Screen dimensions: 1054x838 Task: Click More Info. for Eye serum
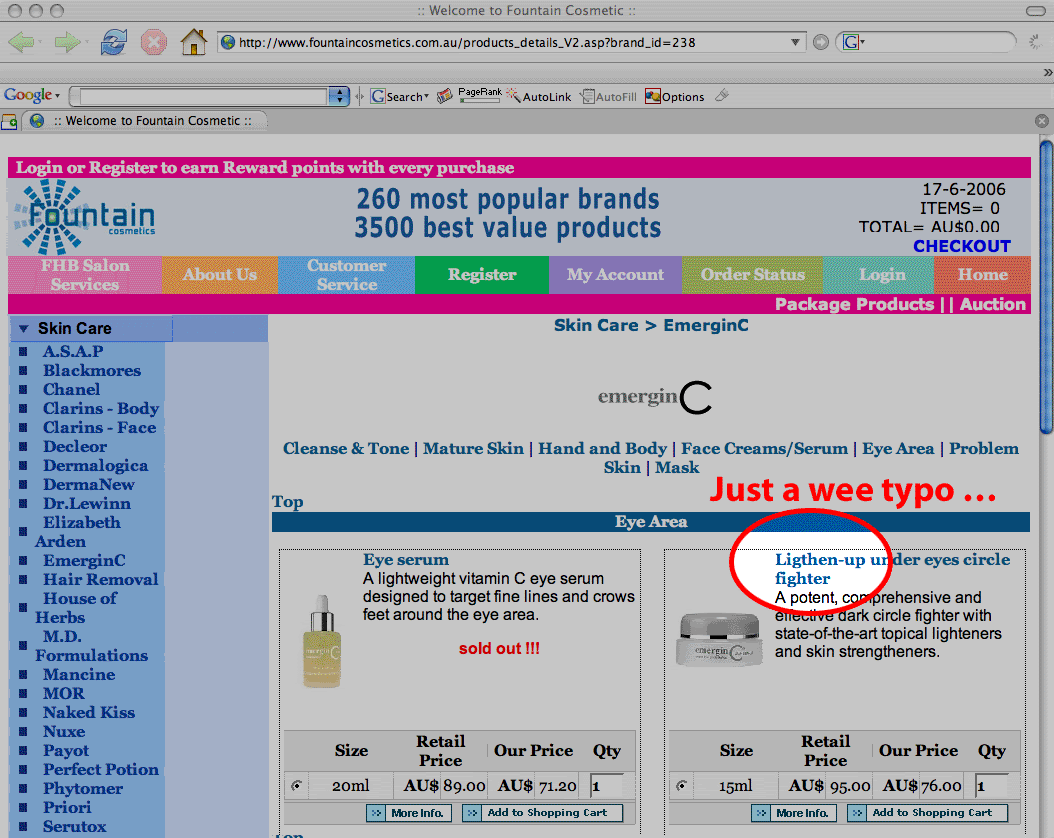point(409,813)
